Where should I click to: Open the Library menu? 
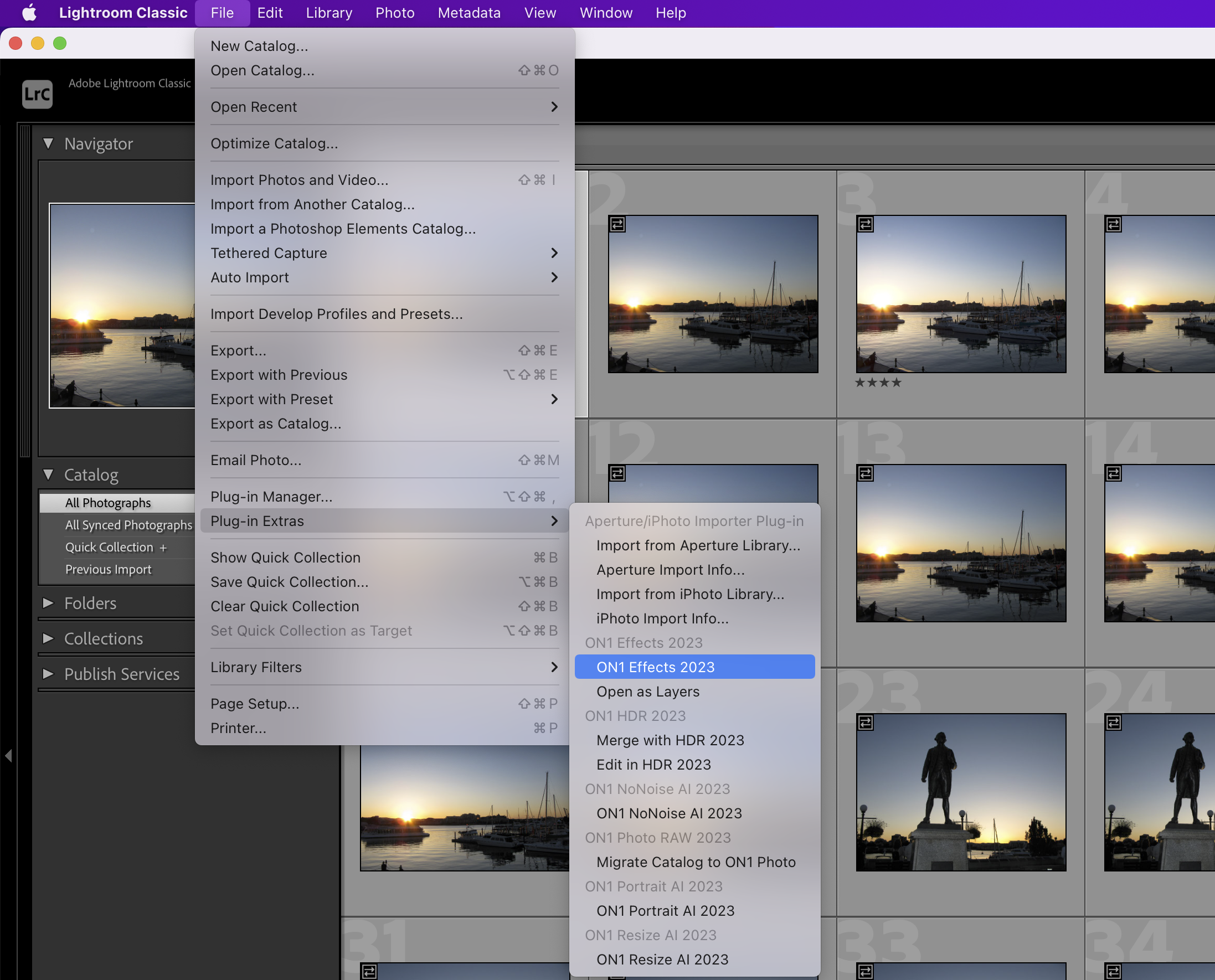[329, 13]
